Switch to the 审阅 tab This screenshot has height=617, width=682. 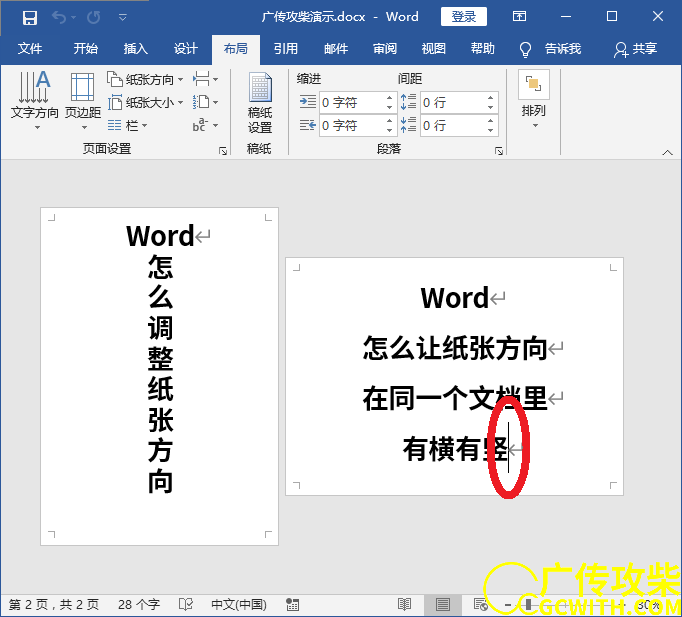coord(385,48)
